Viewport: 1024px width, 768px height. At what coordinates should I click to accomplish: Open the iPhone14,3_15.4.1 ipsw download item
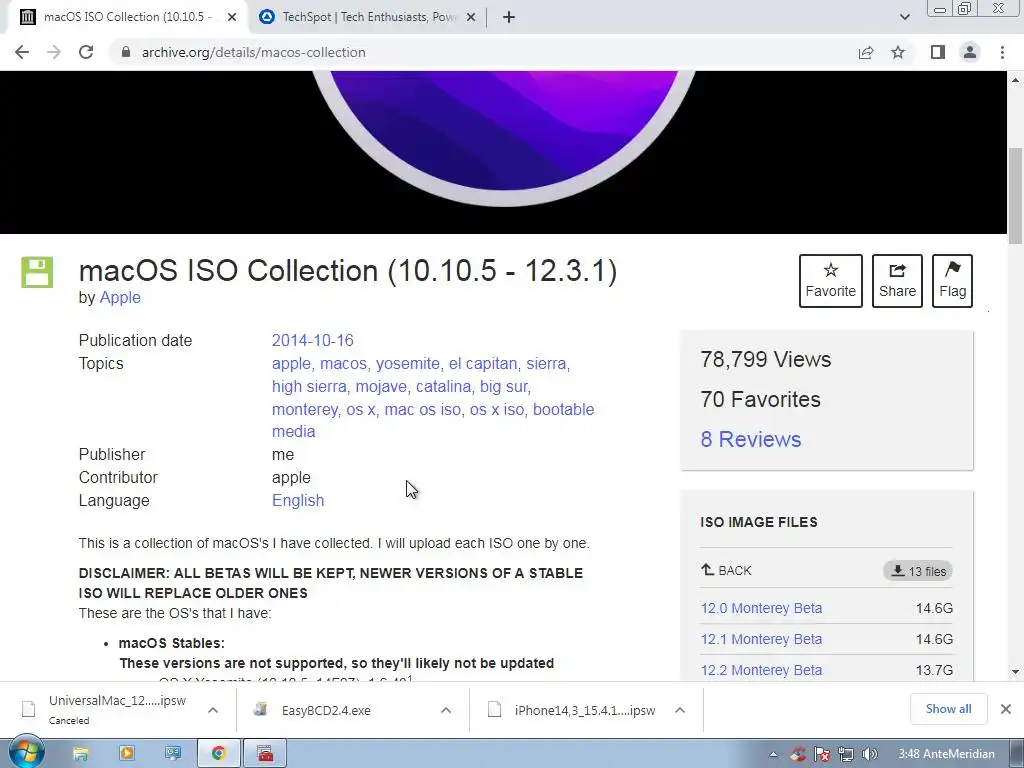tap(584, 711)
